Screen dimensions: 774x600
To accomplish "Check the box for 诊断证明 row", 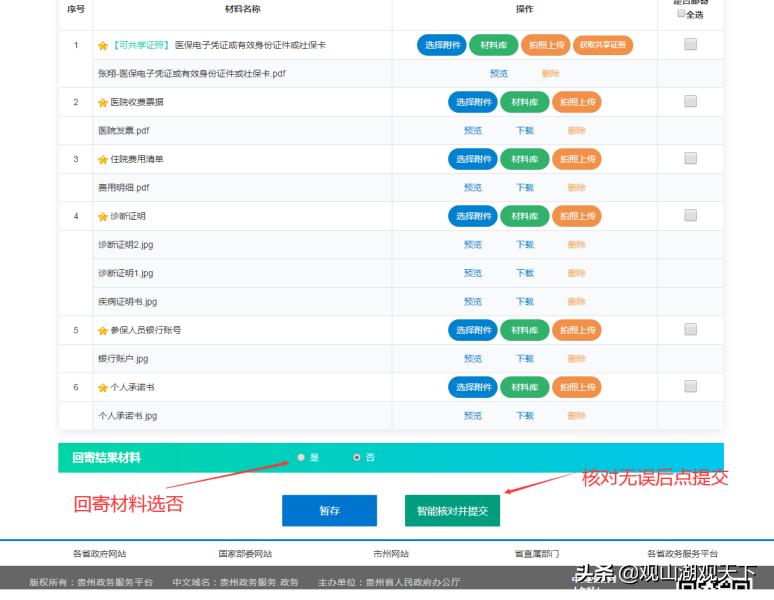I will [x=691, y=215].
